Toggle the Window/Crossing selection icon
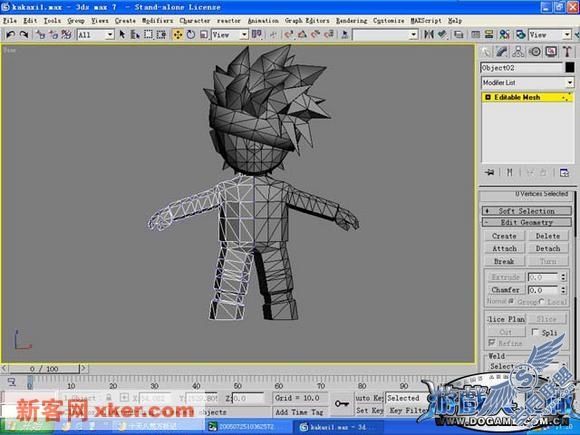The width and height of the screenshot is (580, 435). (x=161, y=35)
